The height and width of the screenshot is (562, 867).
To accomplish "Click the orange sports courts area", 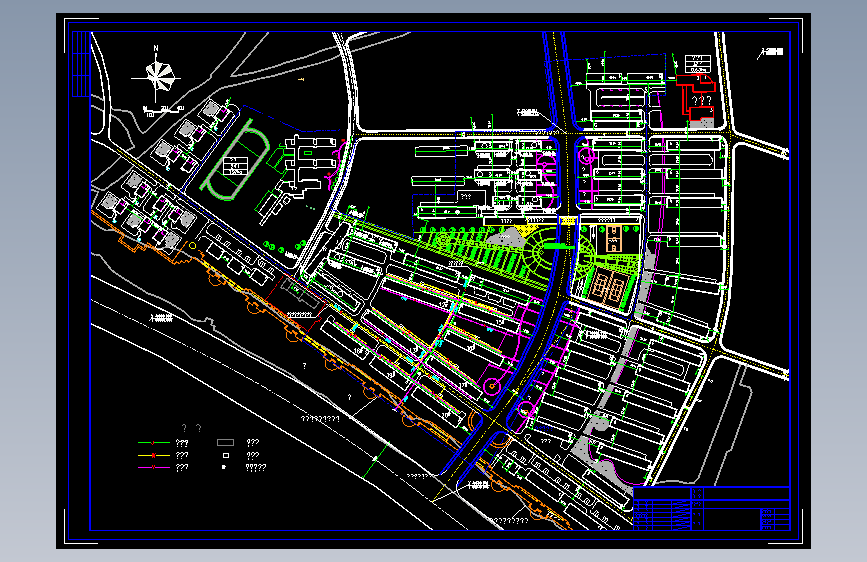I will (609, 287).
